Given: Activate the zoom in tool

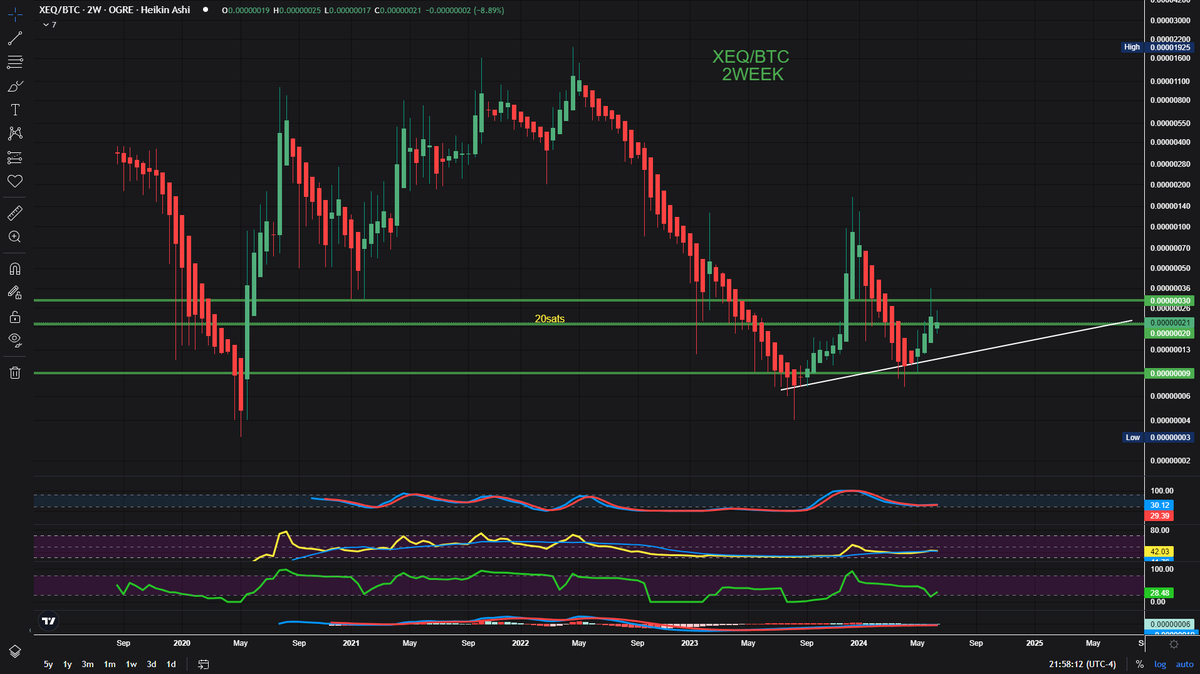Looking at the screenshot, I should [14, 237].
